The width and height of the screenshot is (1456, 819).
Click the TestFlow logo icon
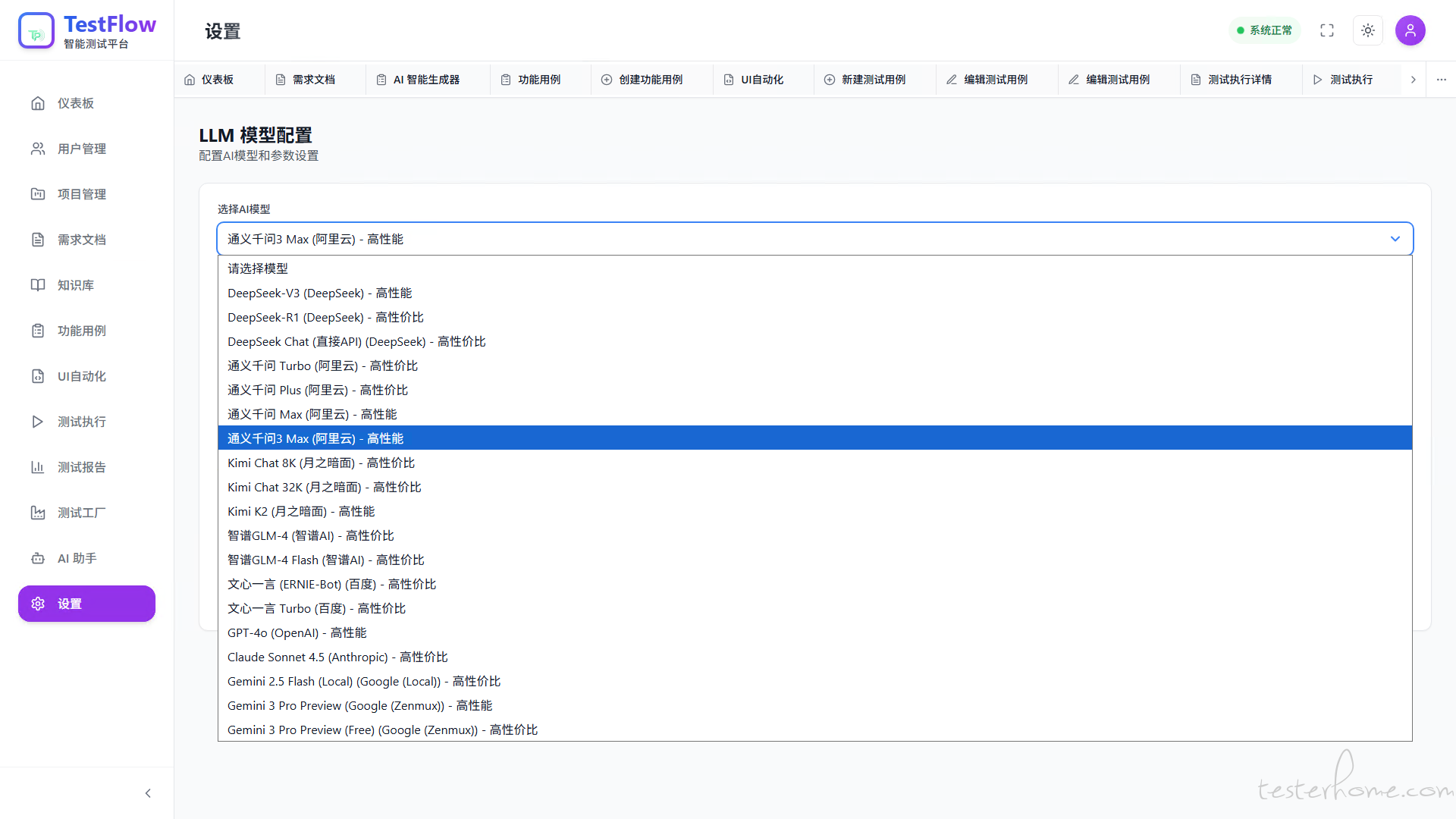click(36, 30)
